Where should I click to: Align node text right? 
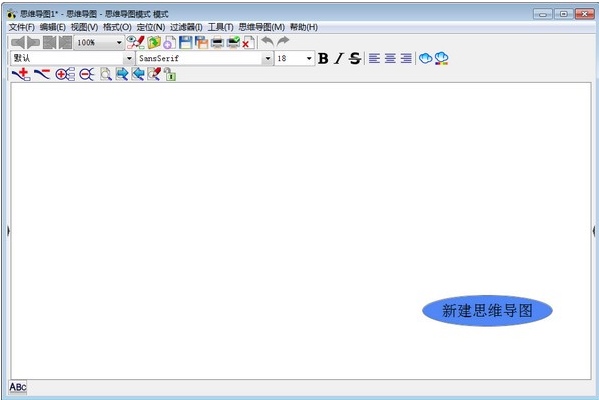(x=406, y=58)
